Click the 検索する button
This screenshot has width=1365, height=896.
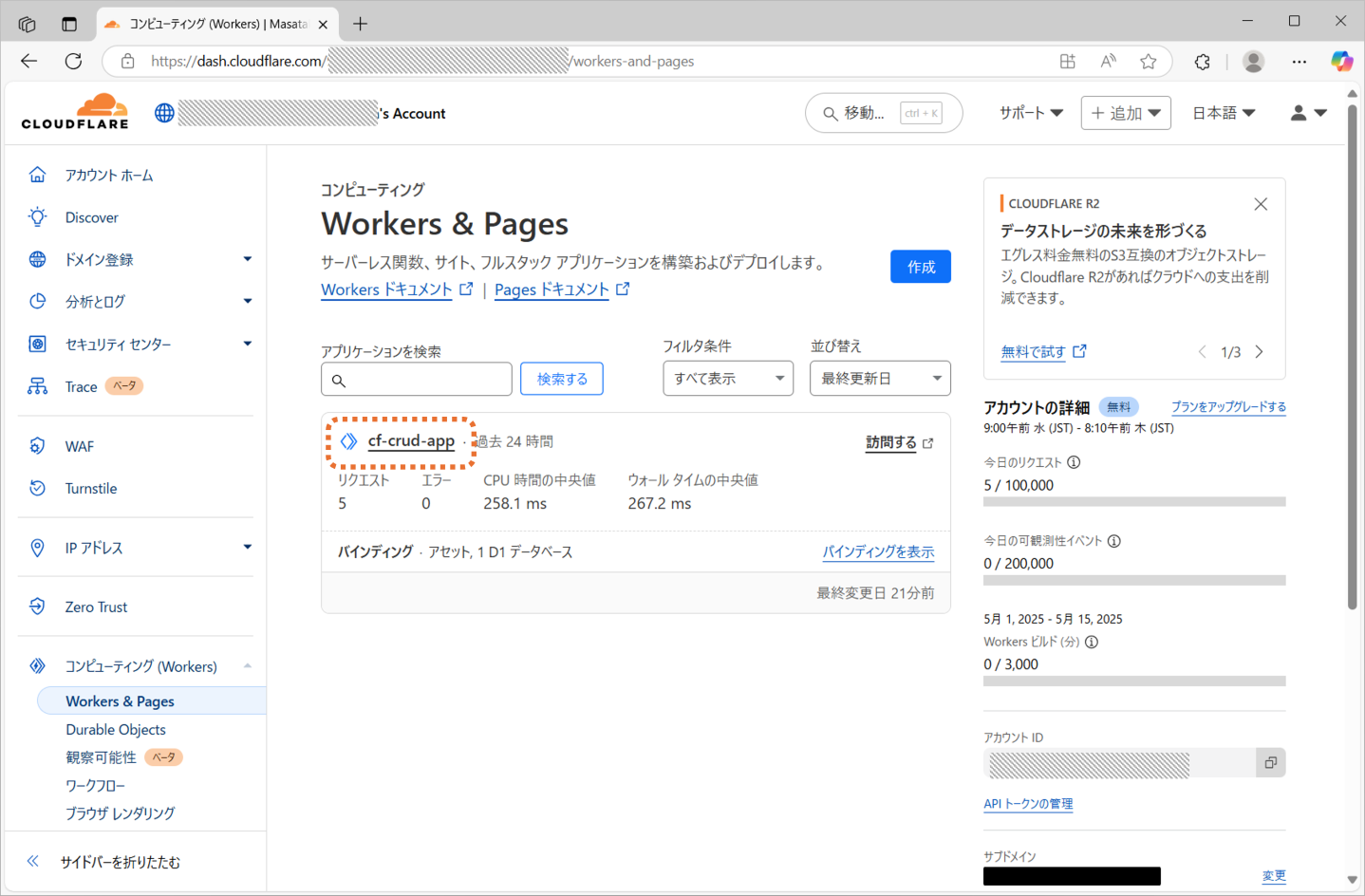(x=562, y=379)
